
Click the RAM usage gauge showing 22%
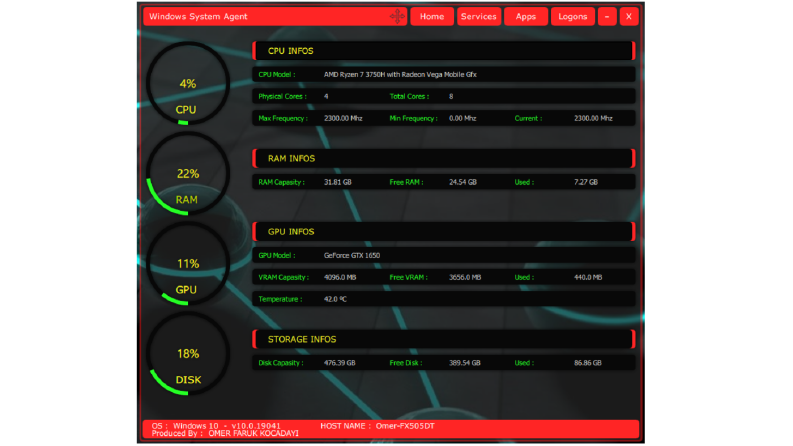coord(188,174)
